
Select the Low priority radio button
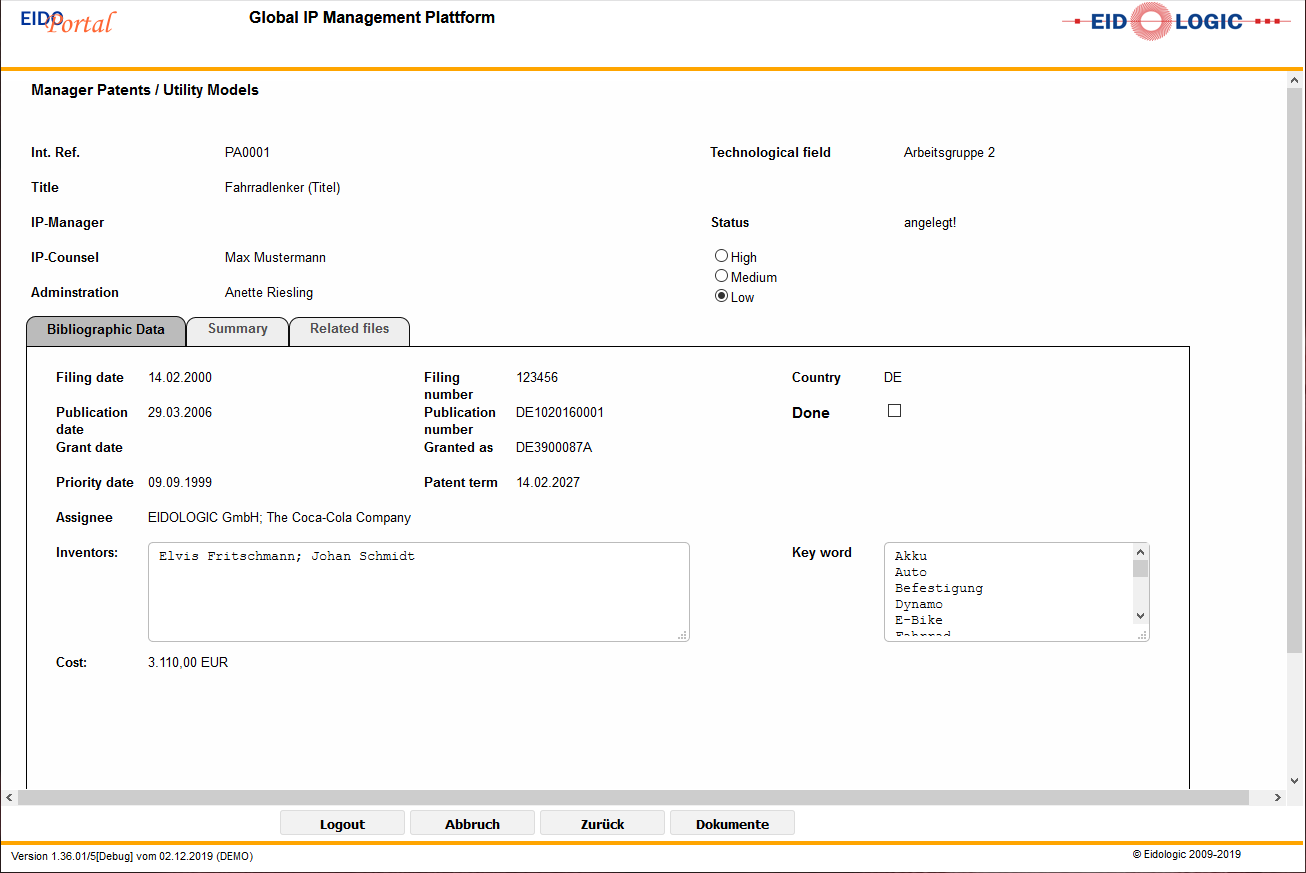tap(721, 296)
